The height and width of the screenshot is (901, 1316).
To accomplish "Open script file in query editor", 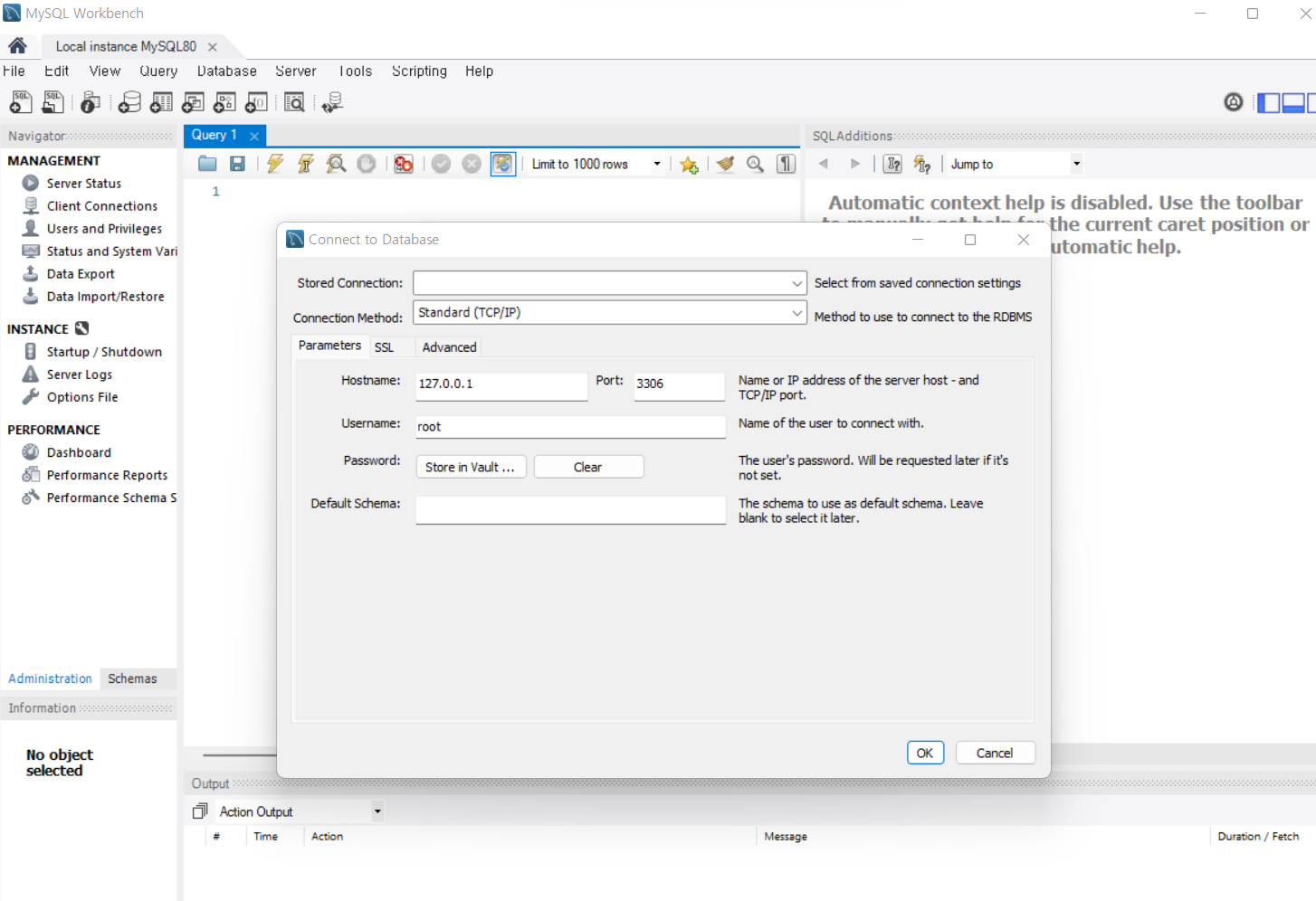I will tap(207, 164).
